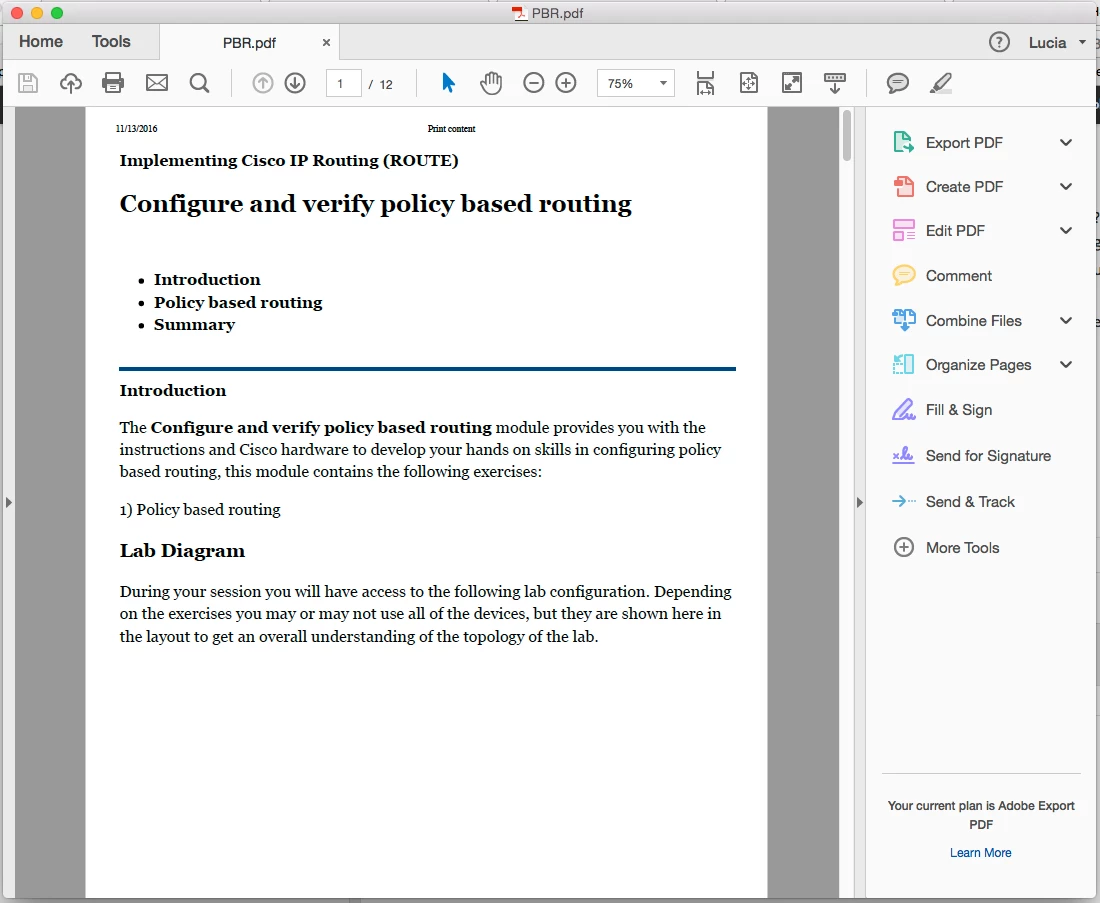This screenshot has width=1100, height=903.
Task: Click the PBR.pdf window title text
Action: click(557, 13)
